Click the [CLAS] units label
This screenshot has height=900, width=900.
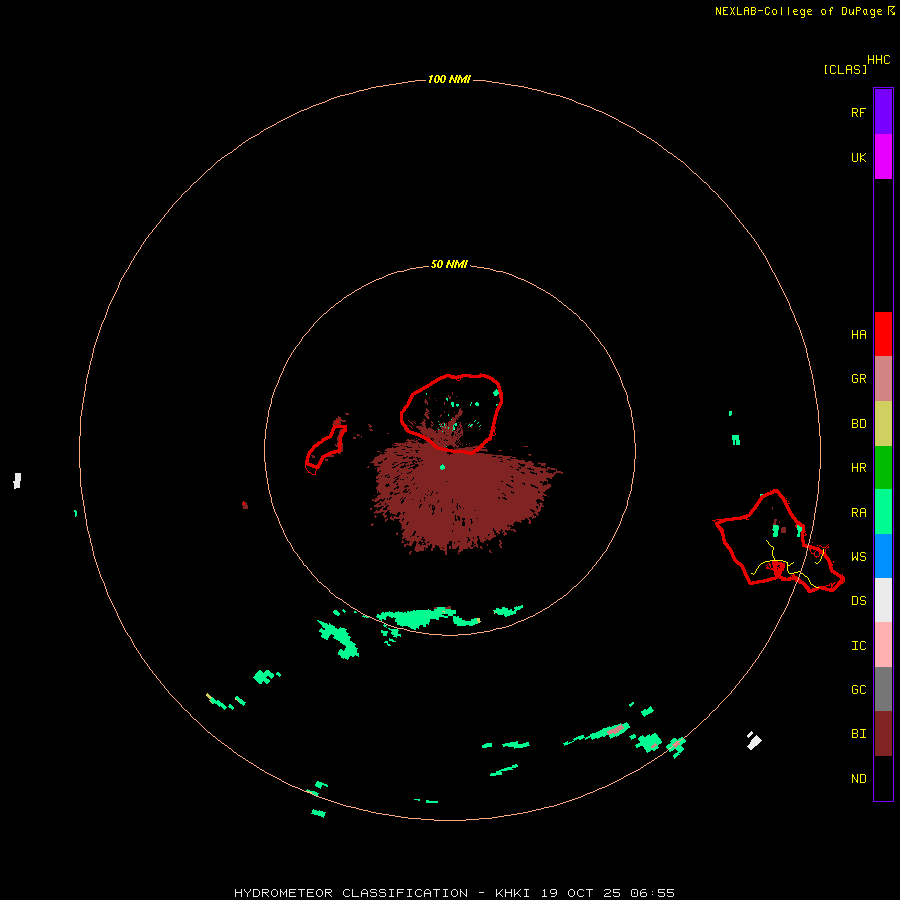pyautogui.click(x=845, y=69)
